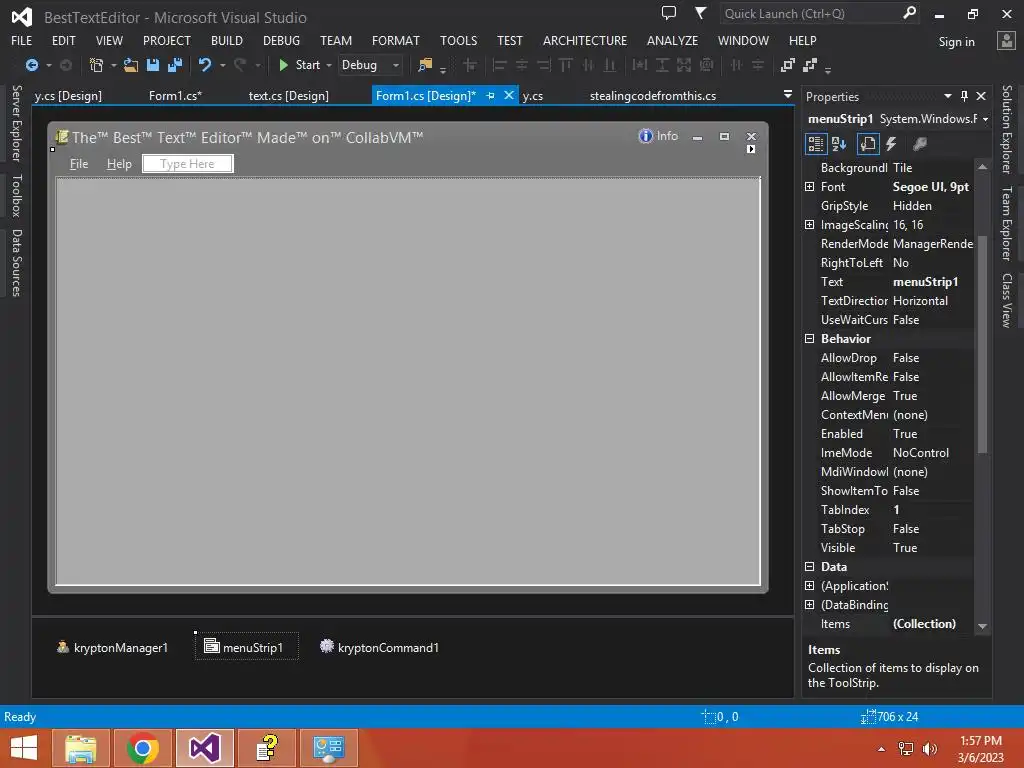Toggle Categorized view in Properties panel

(x=816, y=144)
